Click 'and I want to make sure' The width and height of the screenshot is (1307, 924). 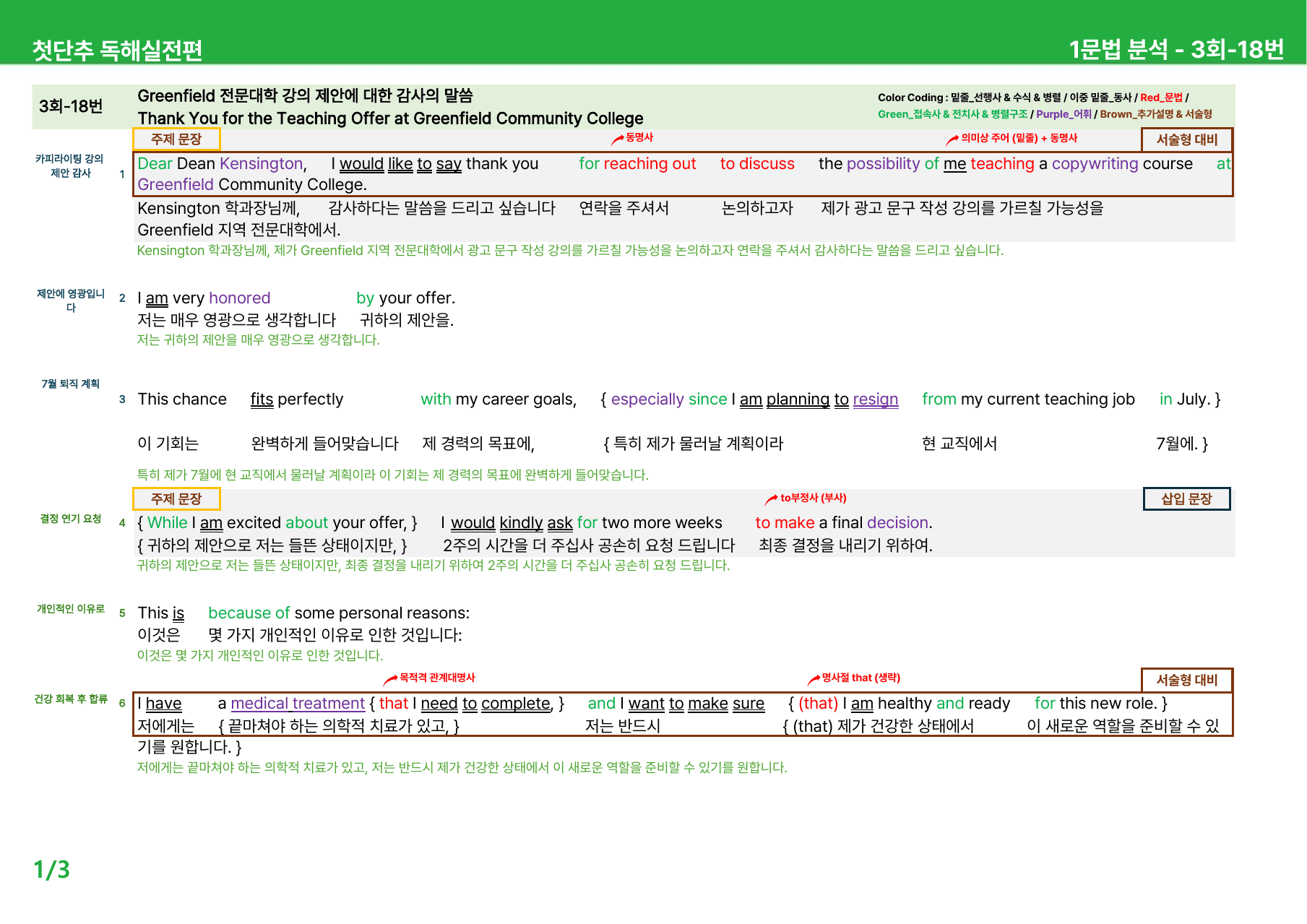[676, 704]
